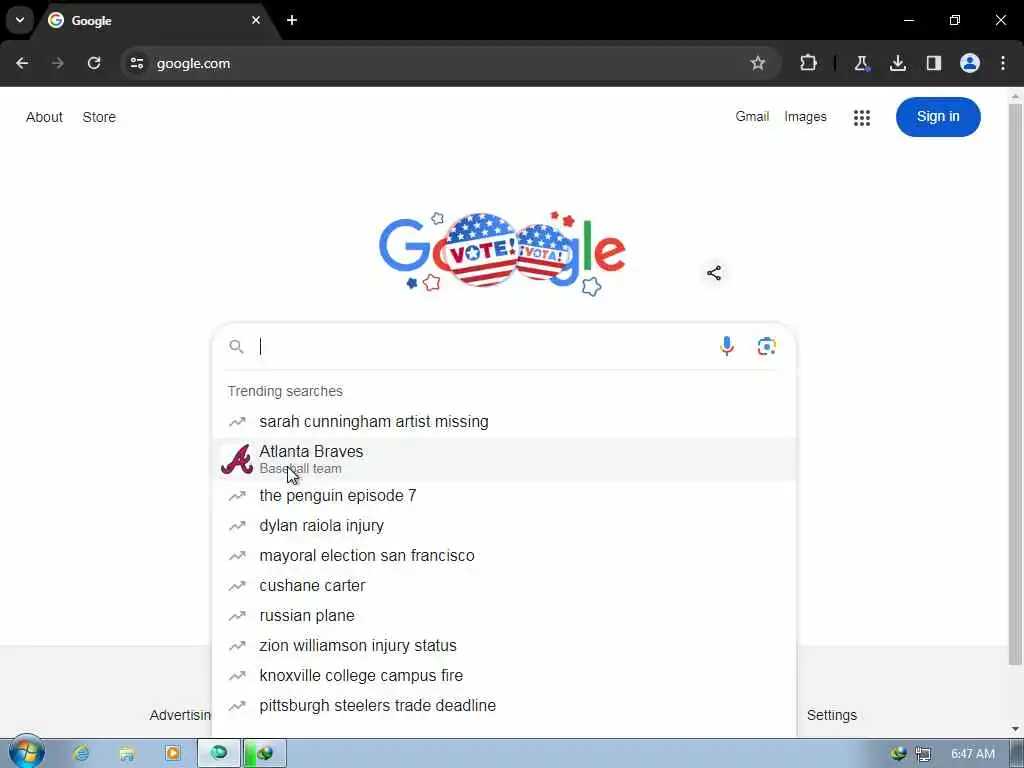Image resolution: width=1024 pixels, height=768 pixels.
Task: Open Settings in the page footer
Action: point(831,715)
